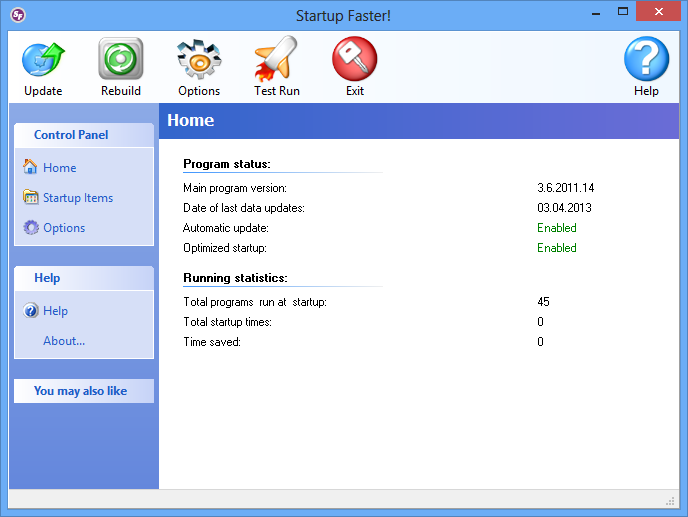Click the Update globe icon in the toolbar
Image resolution: width=688 pixels, height=517 pixels.
click(43, 59)
